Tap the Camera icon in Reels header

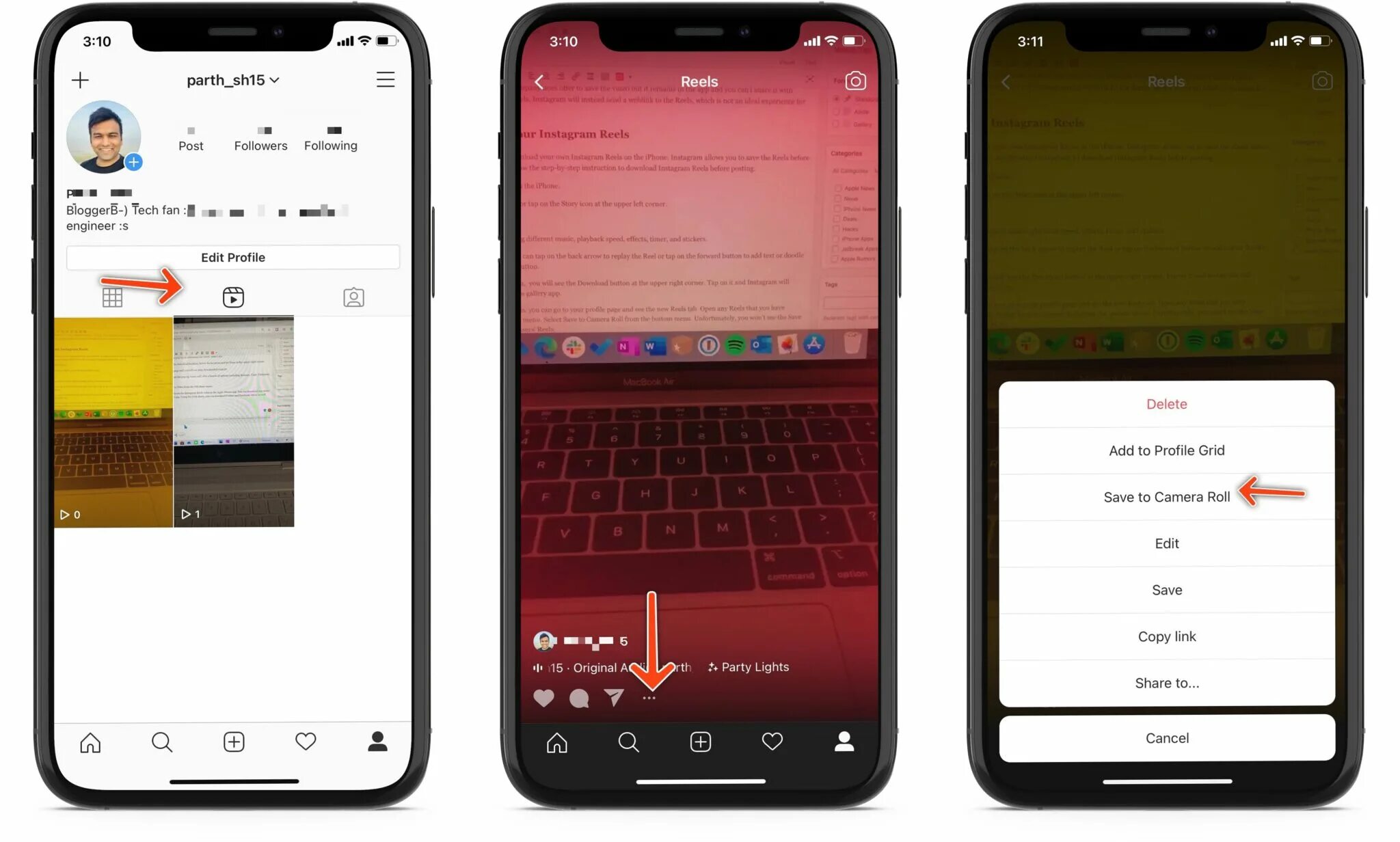click(855, 81)
